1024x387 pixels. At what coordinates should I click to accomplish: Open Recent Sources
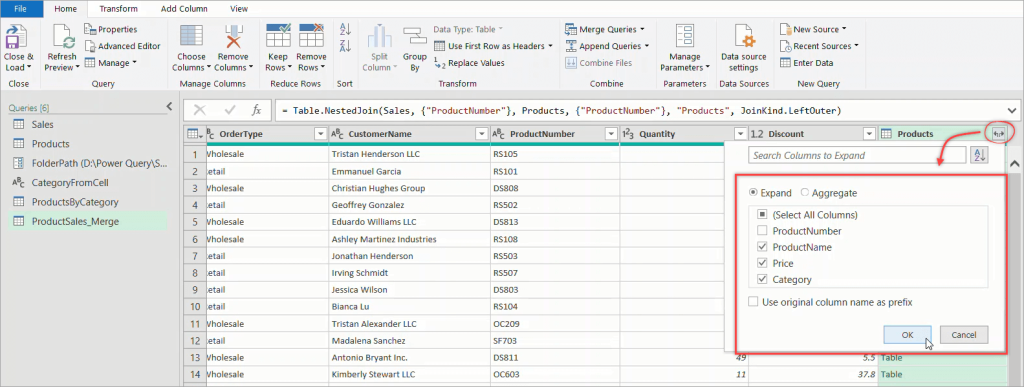(x=819, y=46)
